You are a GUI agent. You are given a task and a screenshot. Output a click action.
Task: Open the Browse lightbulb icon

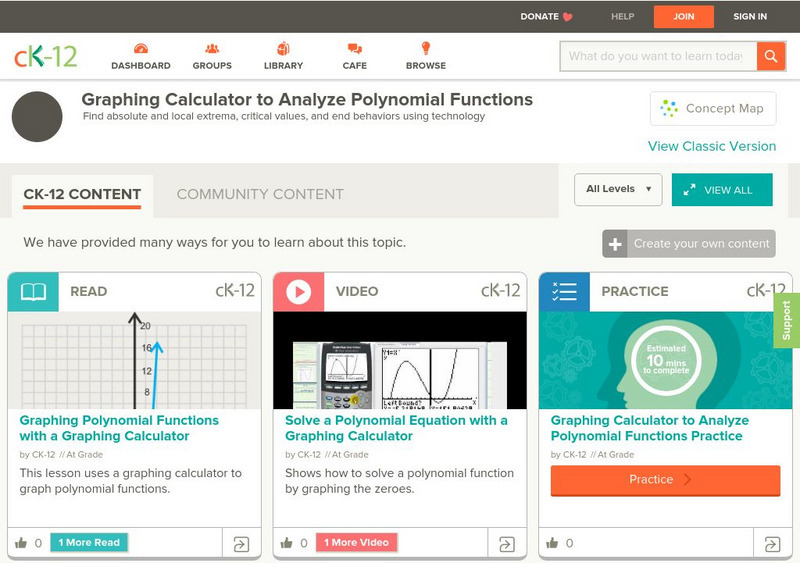click(426, 48)
